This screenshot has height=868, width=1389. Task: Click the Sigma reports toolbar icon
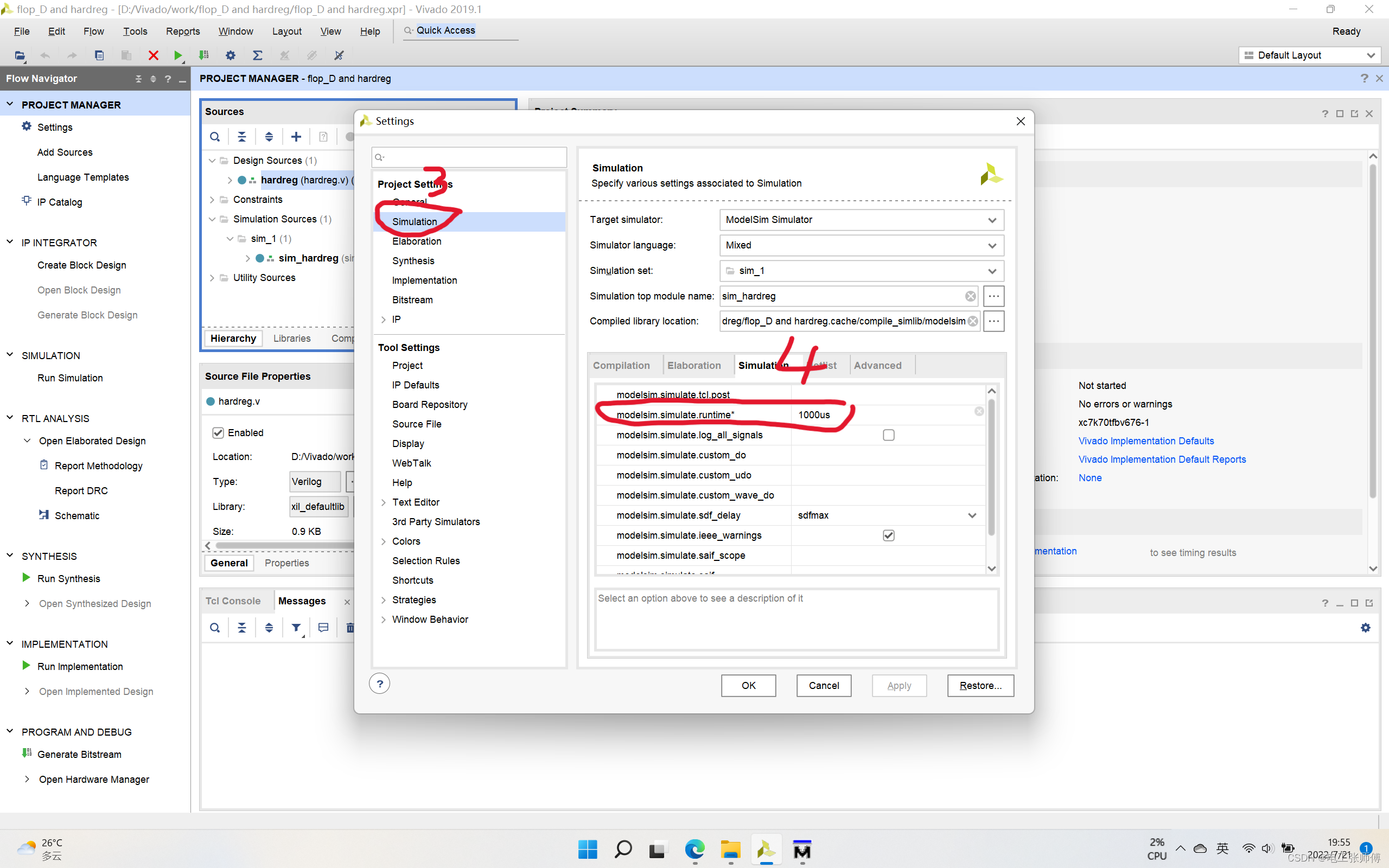point(257,55)
